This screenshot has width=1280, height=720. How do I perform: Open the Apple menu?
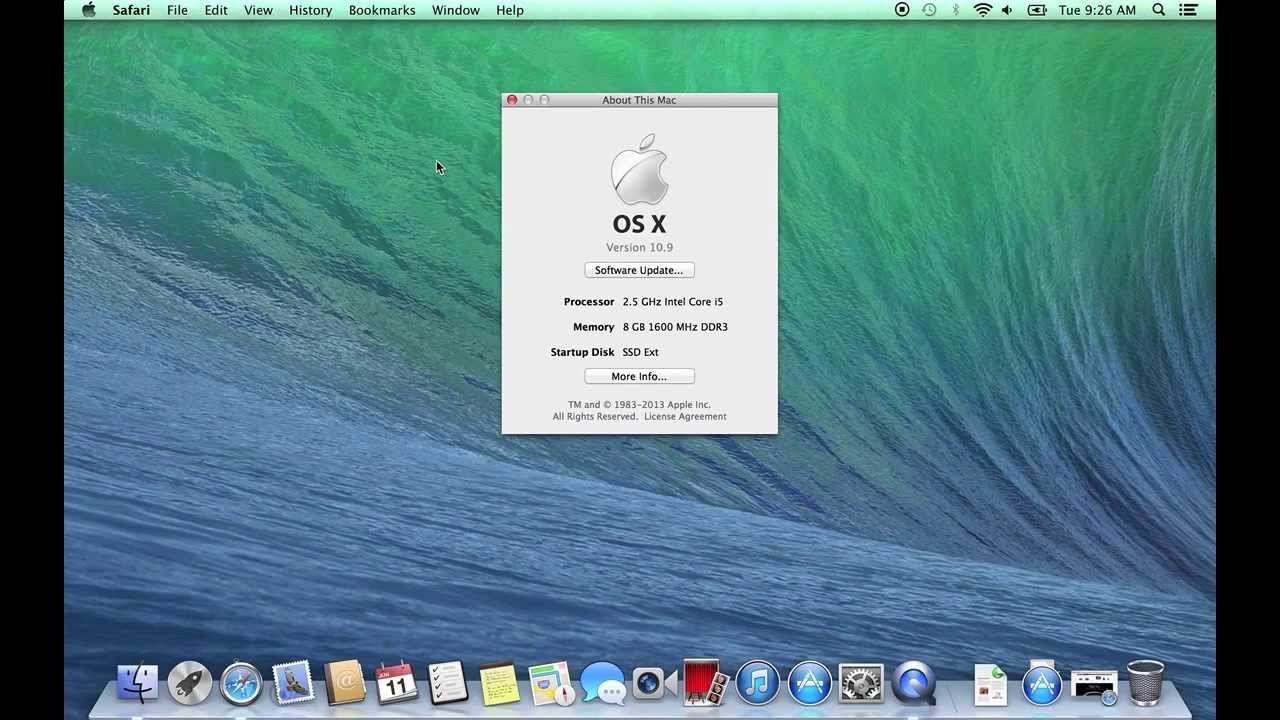(89, 10)
